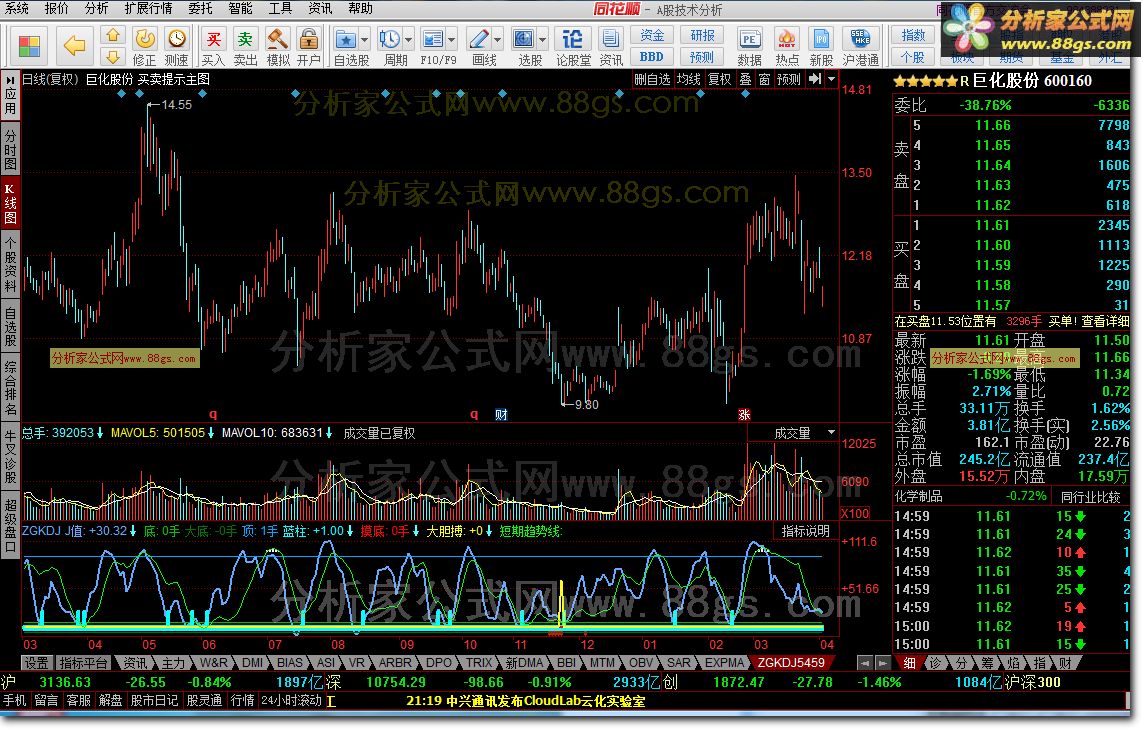
Task: Open the 论股堂 forum icon
Action: point(573,47)
